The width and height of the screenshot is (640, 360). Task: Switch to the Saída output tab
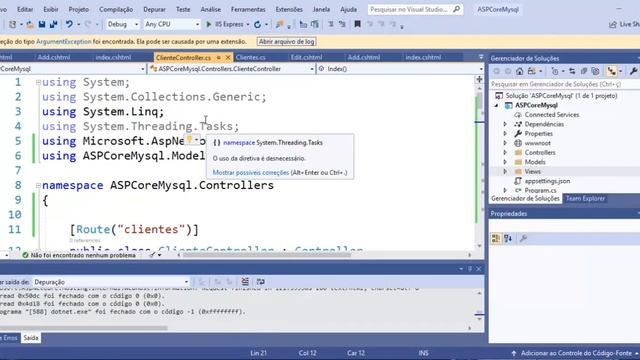pos(31,338)
